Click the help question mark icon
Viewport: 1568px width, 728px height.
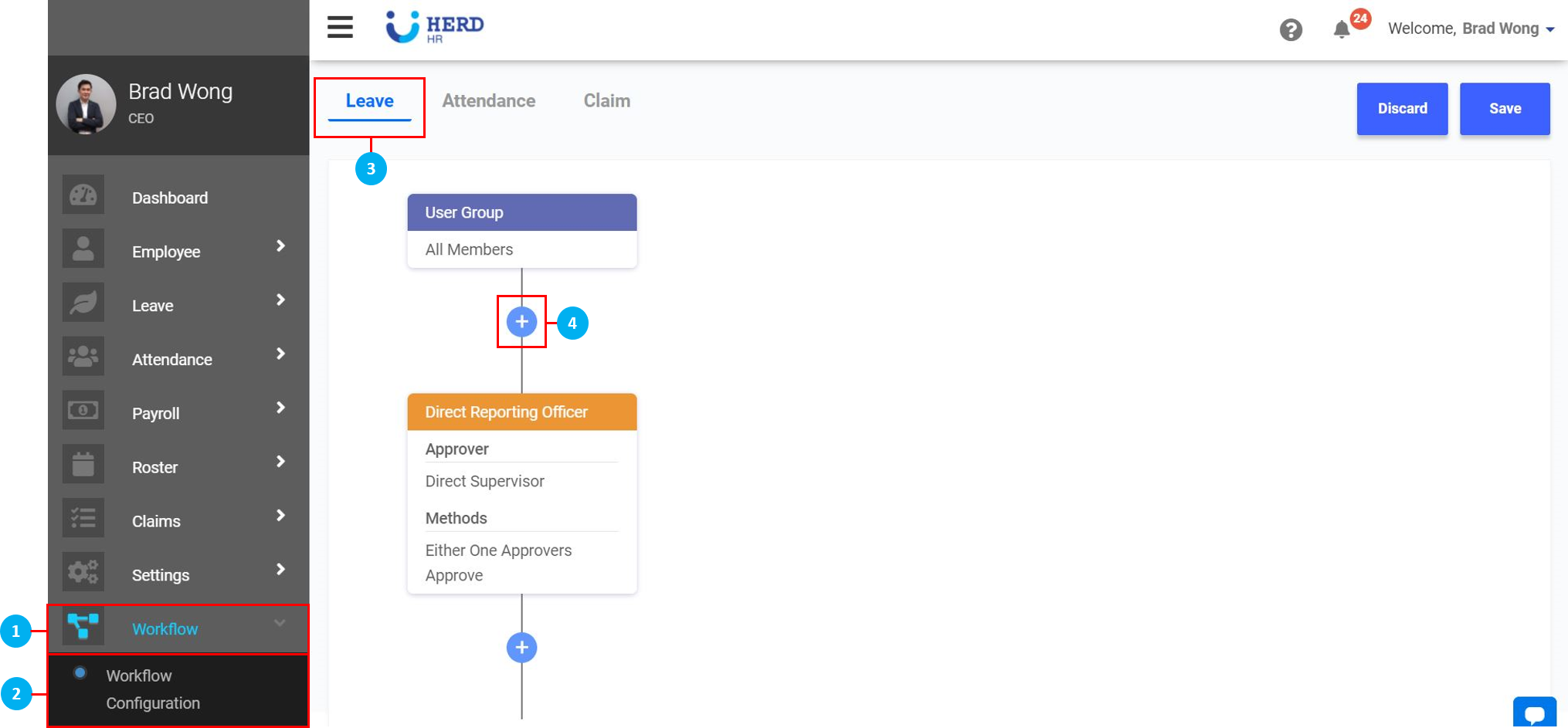pos(1290,30)
